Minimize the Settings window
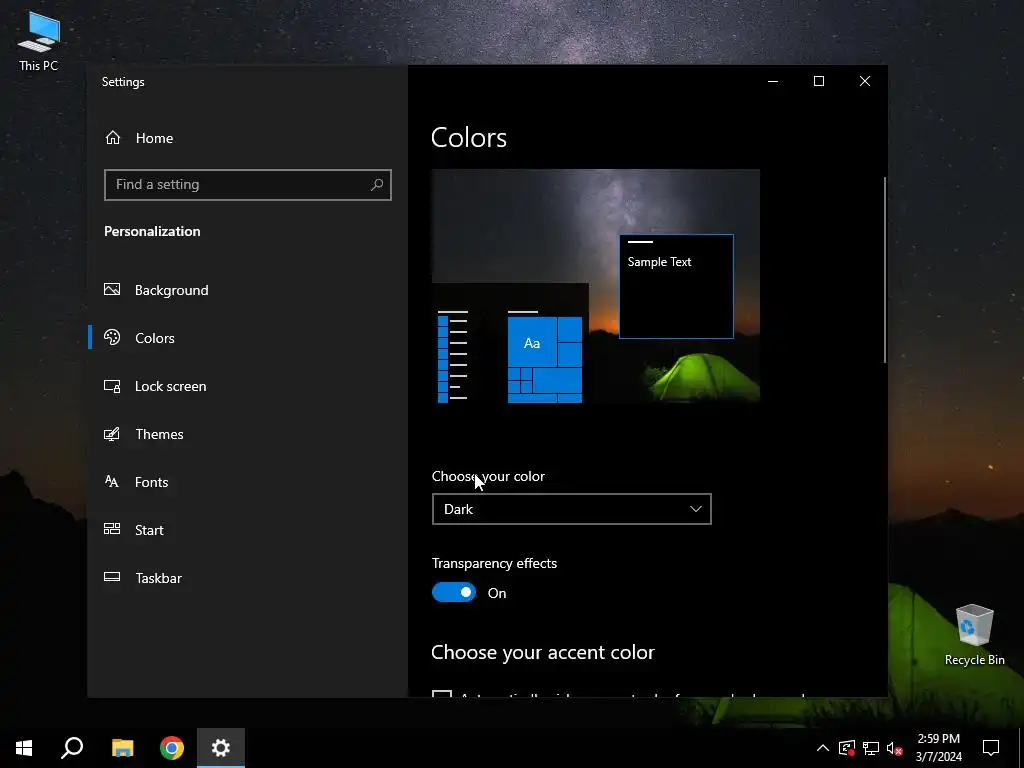This screenshot has height=768, width=1024. [773, 81]
